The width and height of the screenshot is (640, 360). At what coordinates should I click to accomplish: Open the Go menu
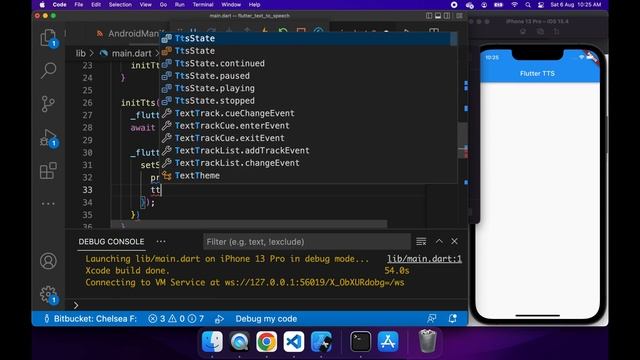163,5
